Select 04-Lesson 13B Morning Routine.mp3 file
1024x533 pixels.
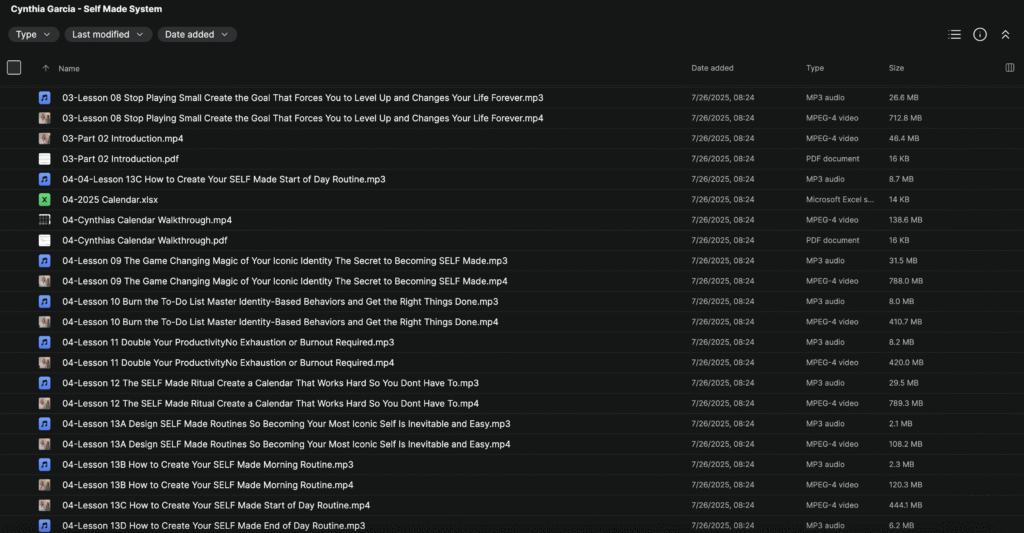pos(207,465)
